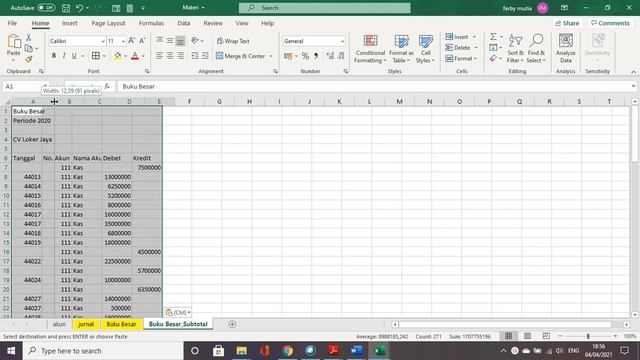Viewport: 640px width, 360px height.
Task: Click the Share button
Action: coord(567,23)
